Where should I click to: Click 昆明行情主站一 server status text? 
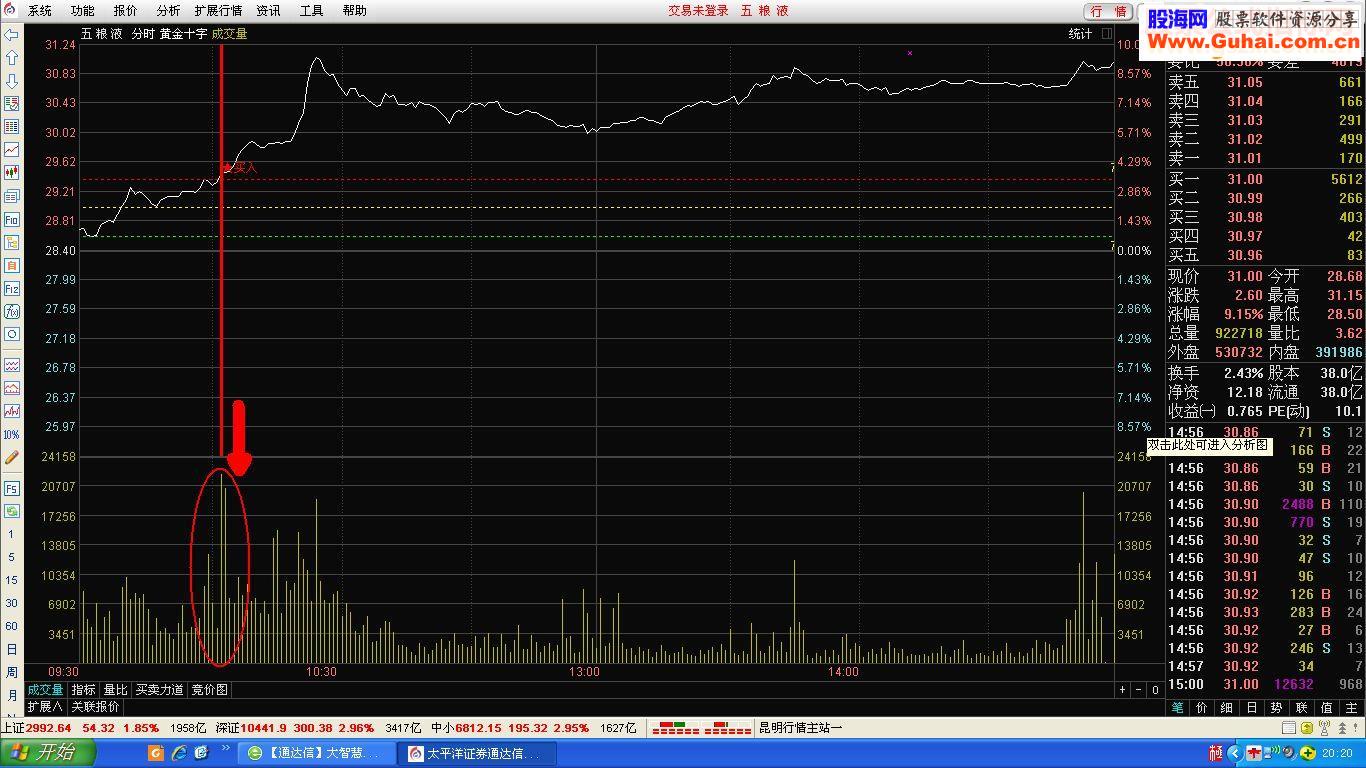(801, 728)
